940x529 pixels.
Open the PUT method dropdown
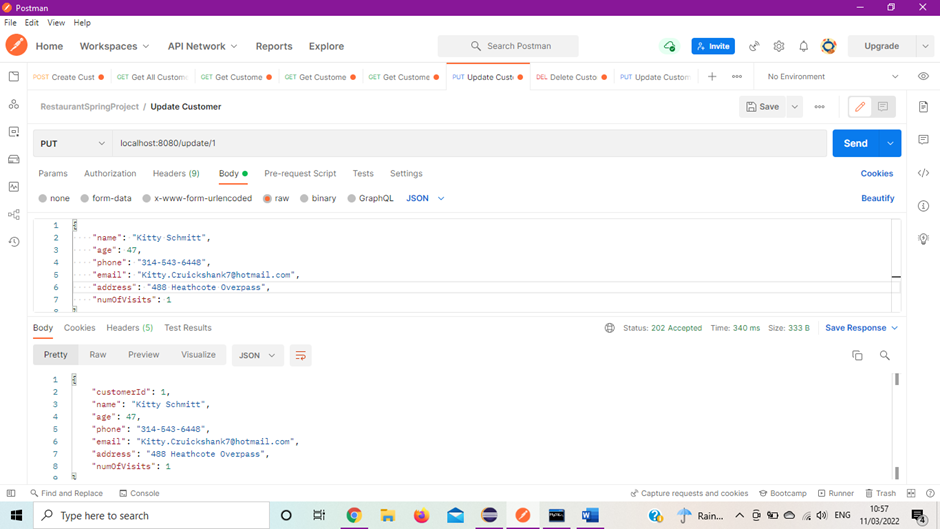pyautogui.click(x=72, y=143)
